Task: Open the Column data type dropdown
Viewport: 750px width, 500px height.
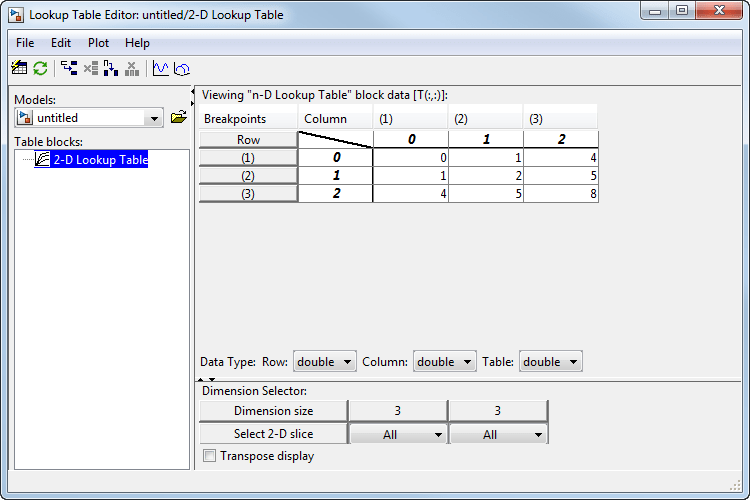Action: click(x=444, y=362)
